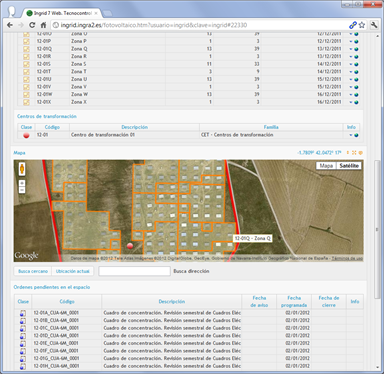Expand dropdown arrow for Zona W row
The height and width of the screenshot is (374, 384).
tap(351, 94)
